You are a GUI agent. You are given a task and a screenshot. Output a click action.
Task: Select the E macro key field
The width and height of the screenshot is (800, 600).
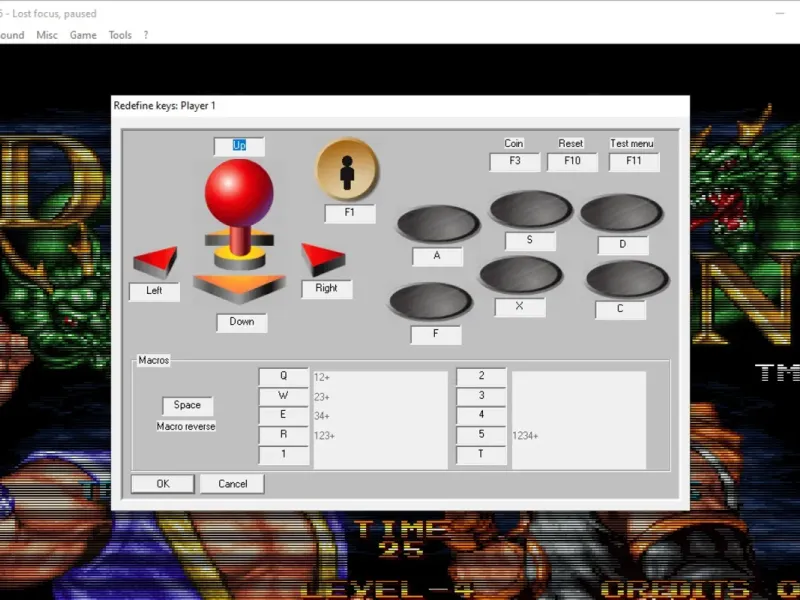284,416
